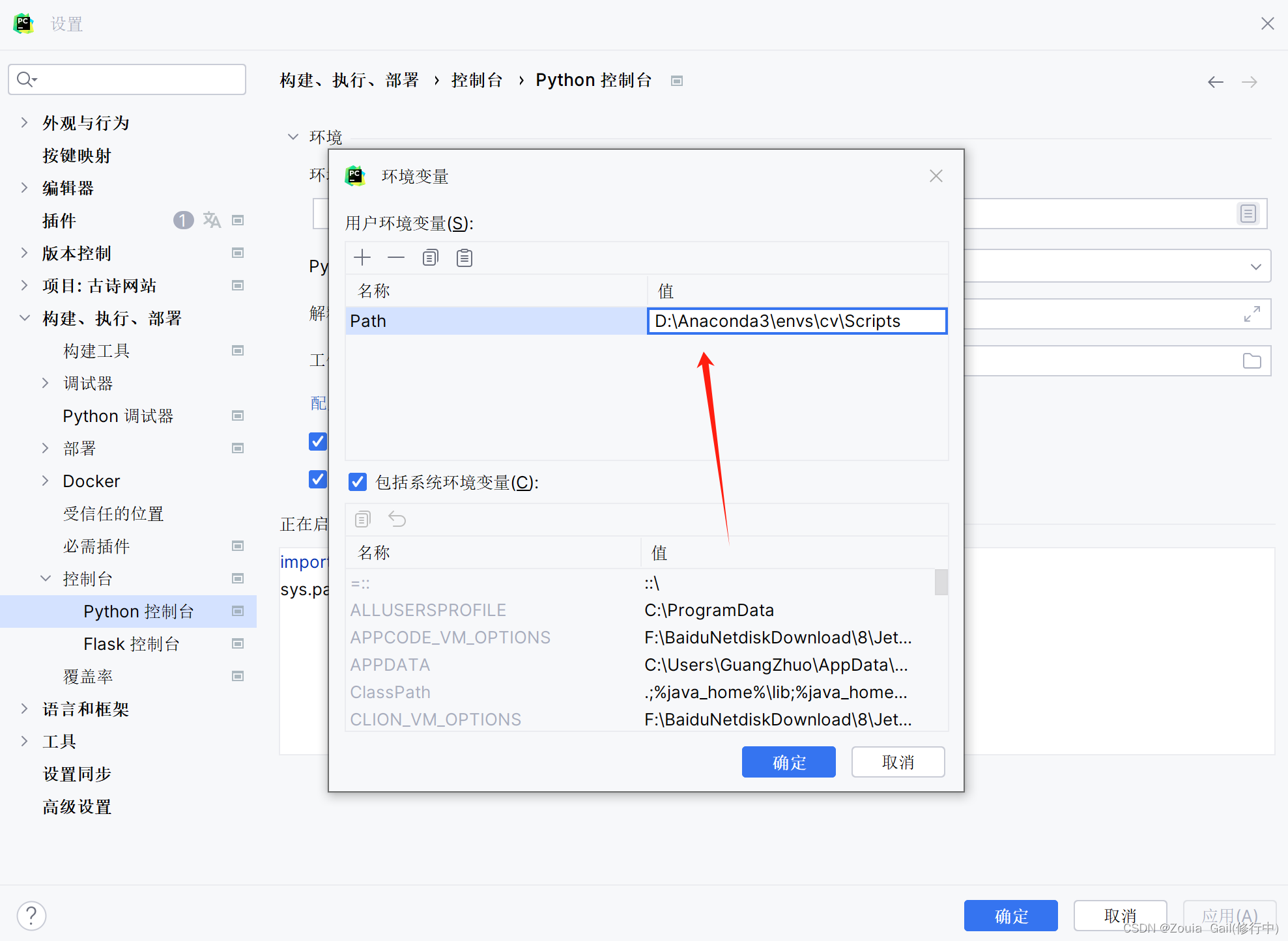Expand the 外观与行为 settings section
1288x941 pixels.
coord(25,122)
